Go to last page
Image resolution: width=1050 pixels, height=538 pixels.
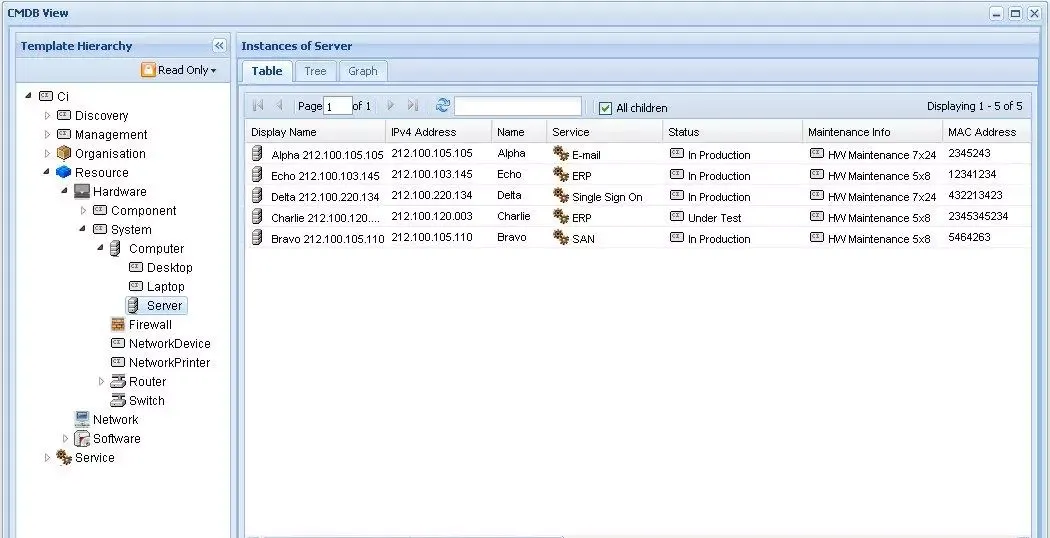coord(412,105)
